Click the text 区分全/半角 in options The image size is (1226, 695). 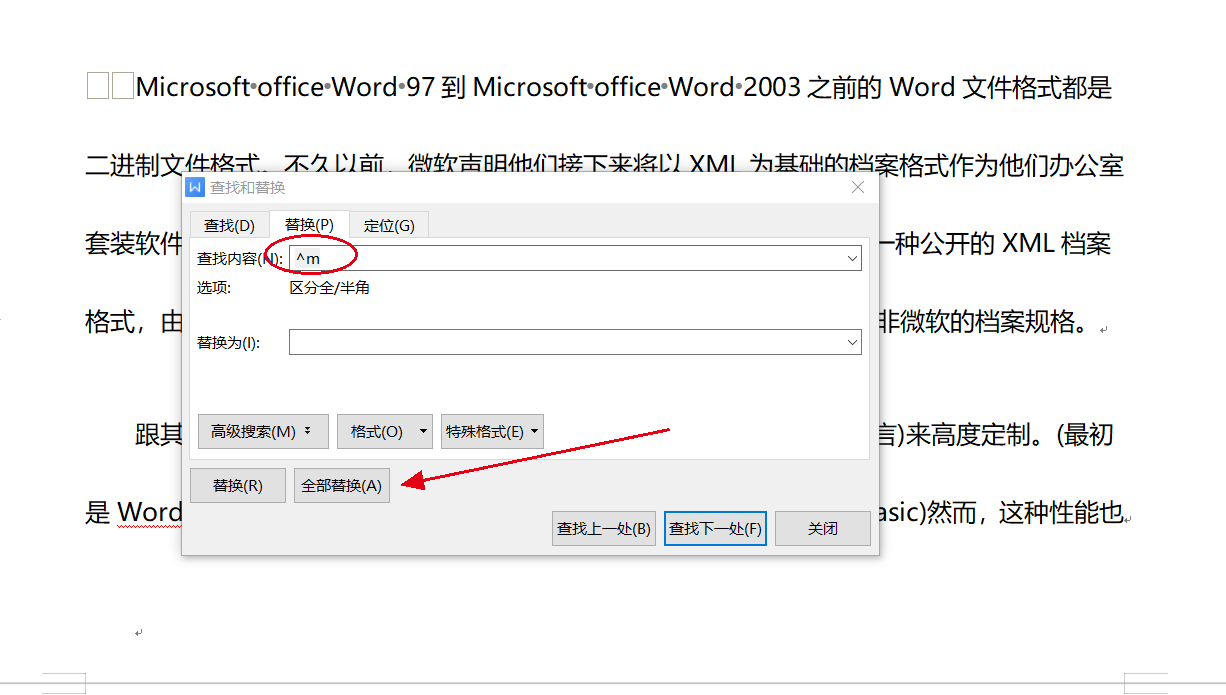point(330,288)
